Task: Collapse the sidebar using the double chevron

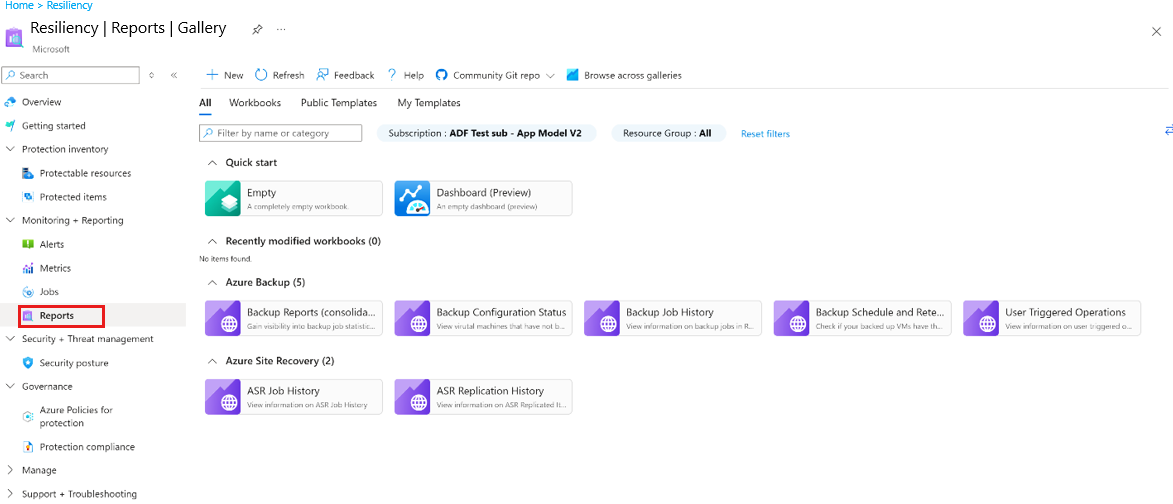Action: tap(174, 76)
